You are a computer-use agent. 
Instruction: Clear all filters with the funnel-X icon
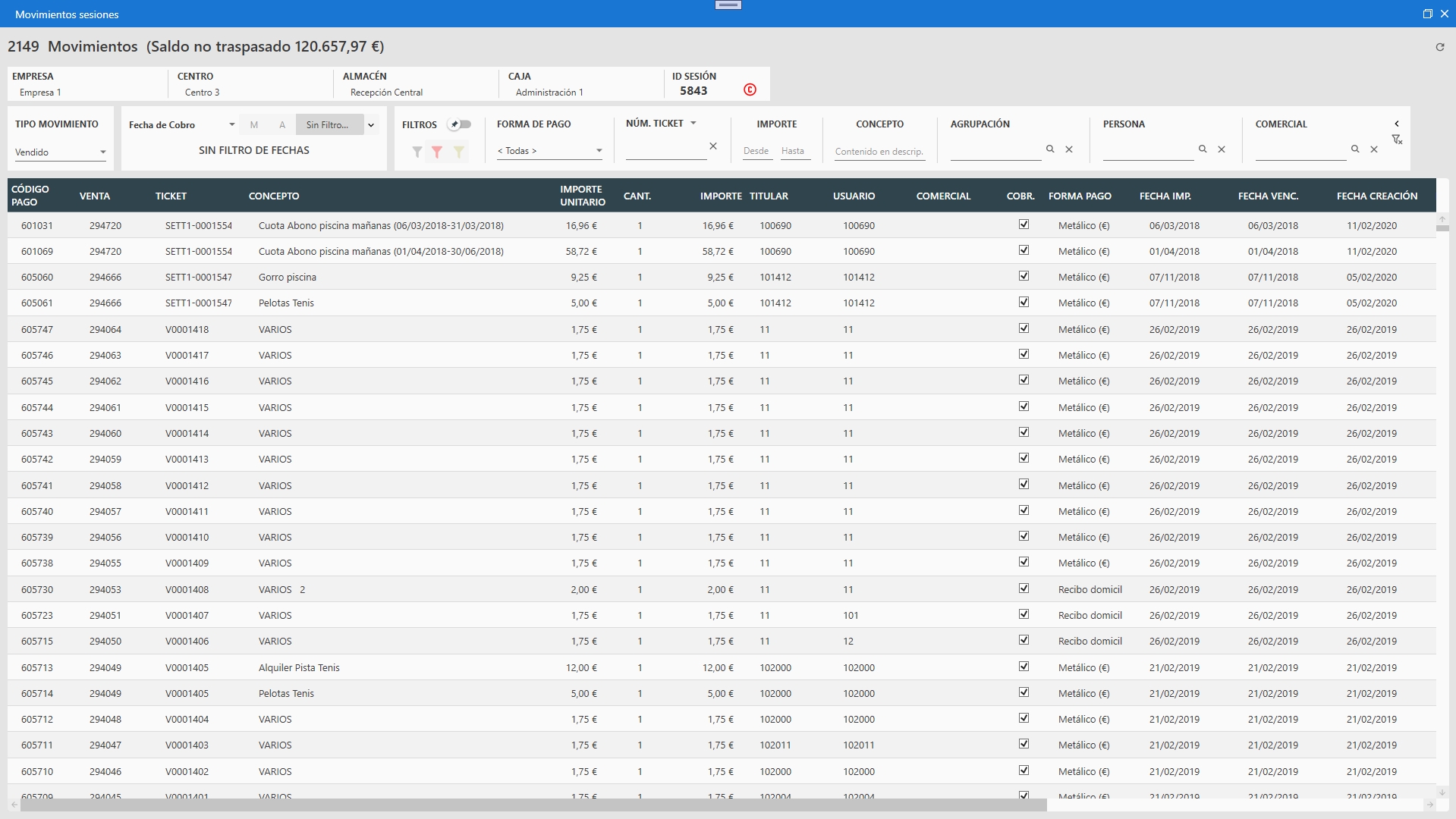tap(1397, 140)
